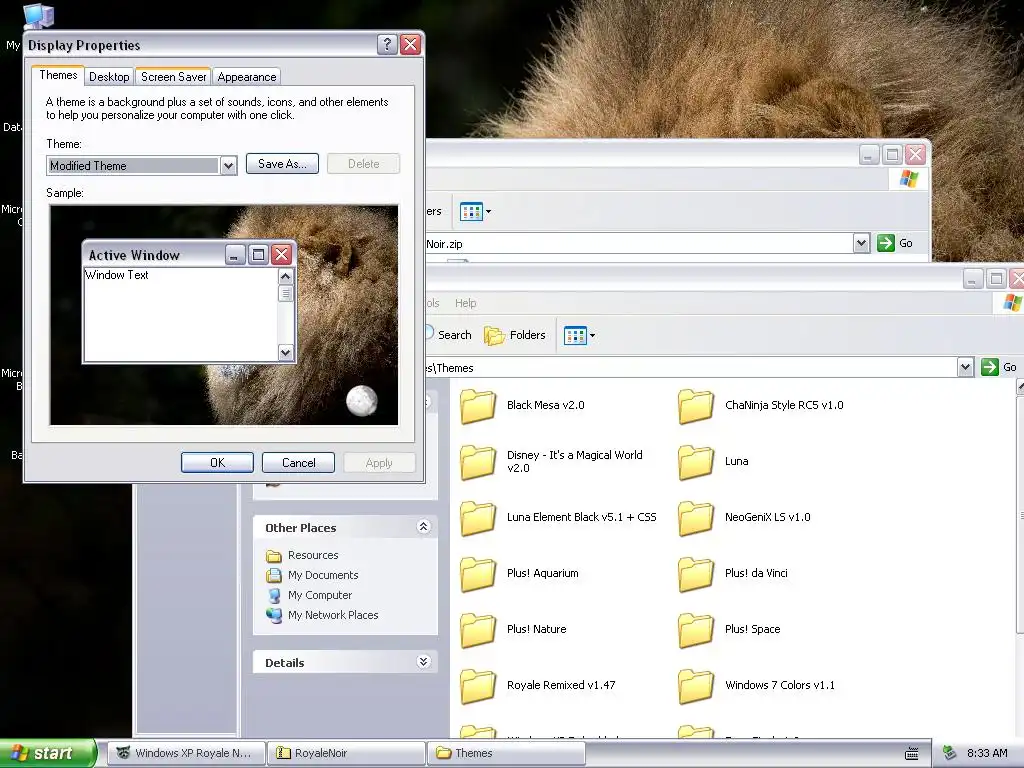Click the system tray network icon

pyautogui.click(x=950, y=753)
